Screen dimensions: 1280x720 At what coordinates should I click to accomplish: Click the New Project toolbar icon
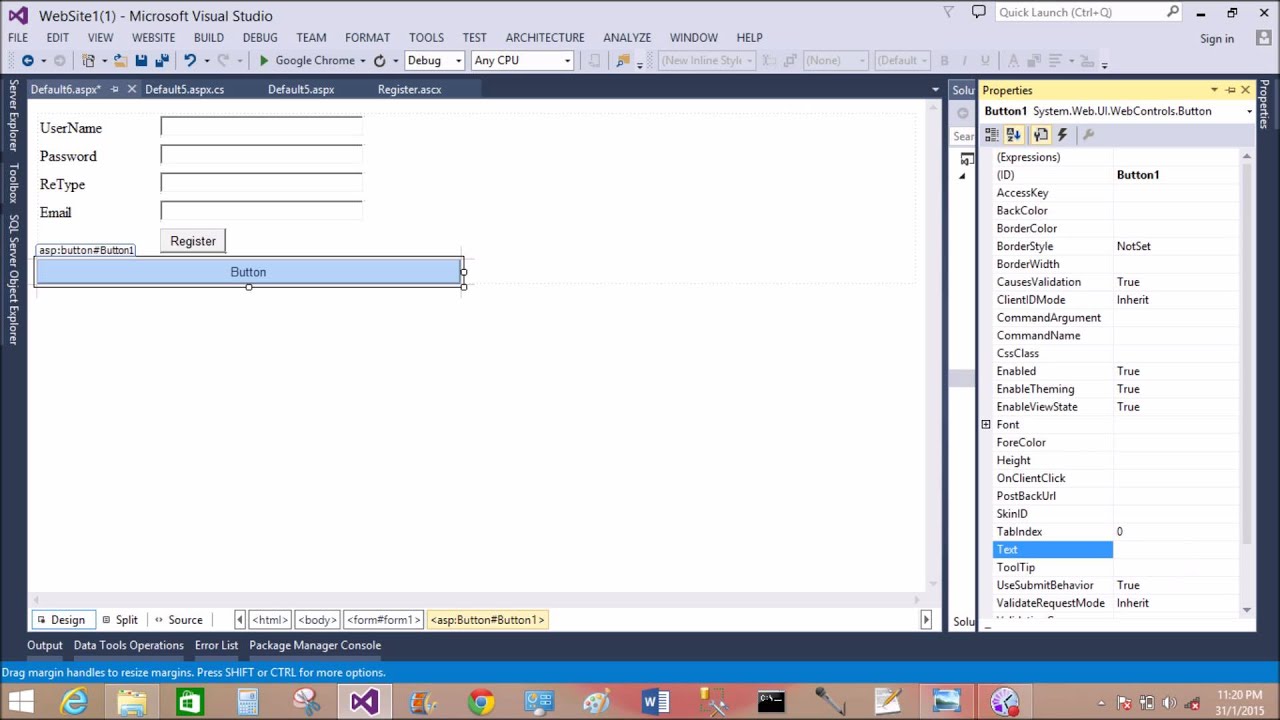pyautogui.click(x=88, y=61)
